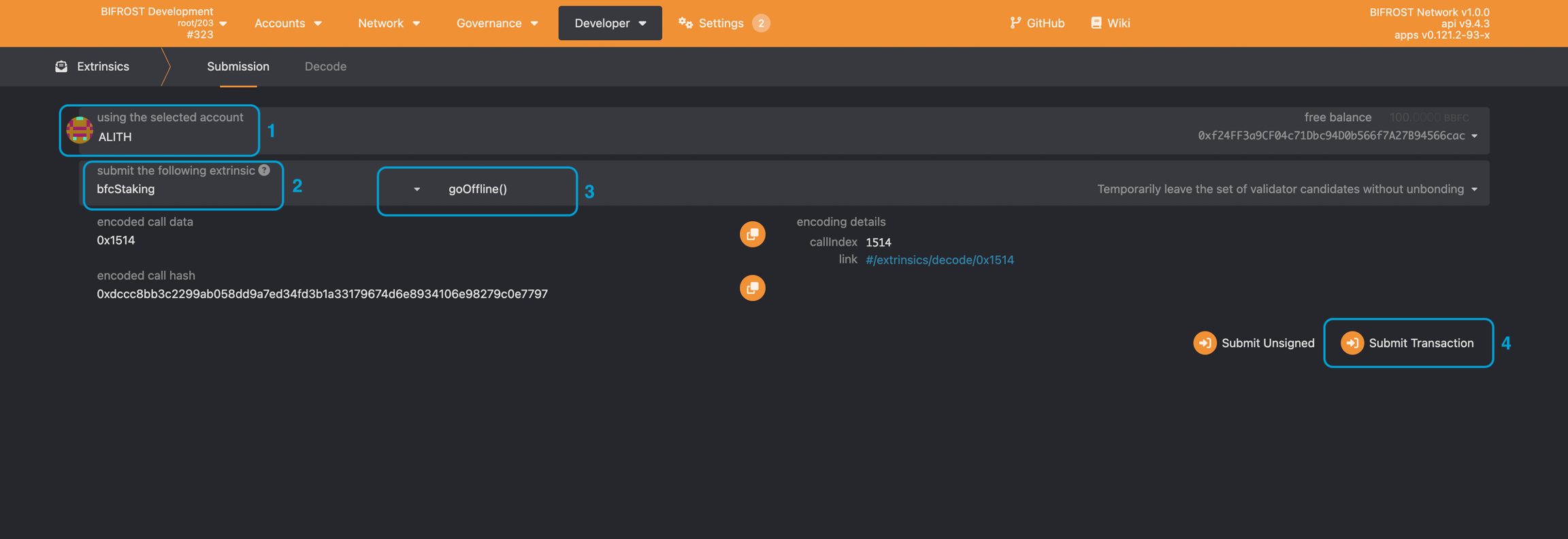Open the goOffline() method dropdown
This screenshot has height=539, width=1568.
pos(477,189)
